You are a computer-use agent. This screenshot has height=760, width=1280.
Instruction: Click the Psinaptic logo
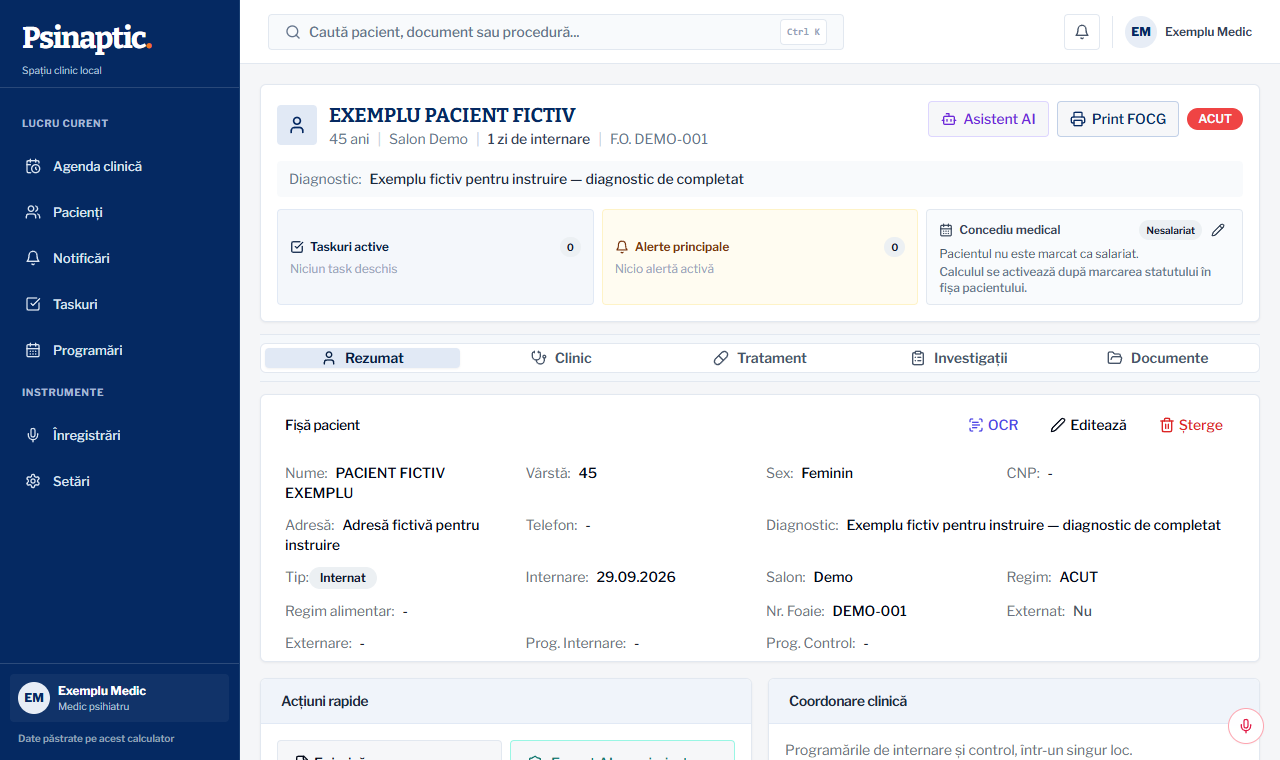(87, 38)
